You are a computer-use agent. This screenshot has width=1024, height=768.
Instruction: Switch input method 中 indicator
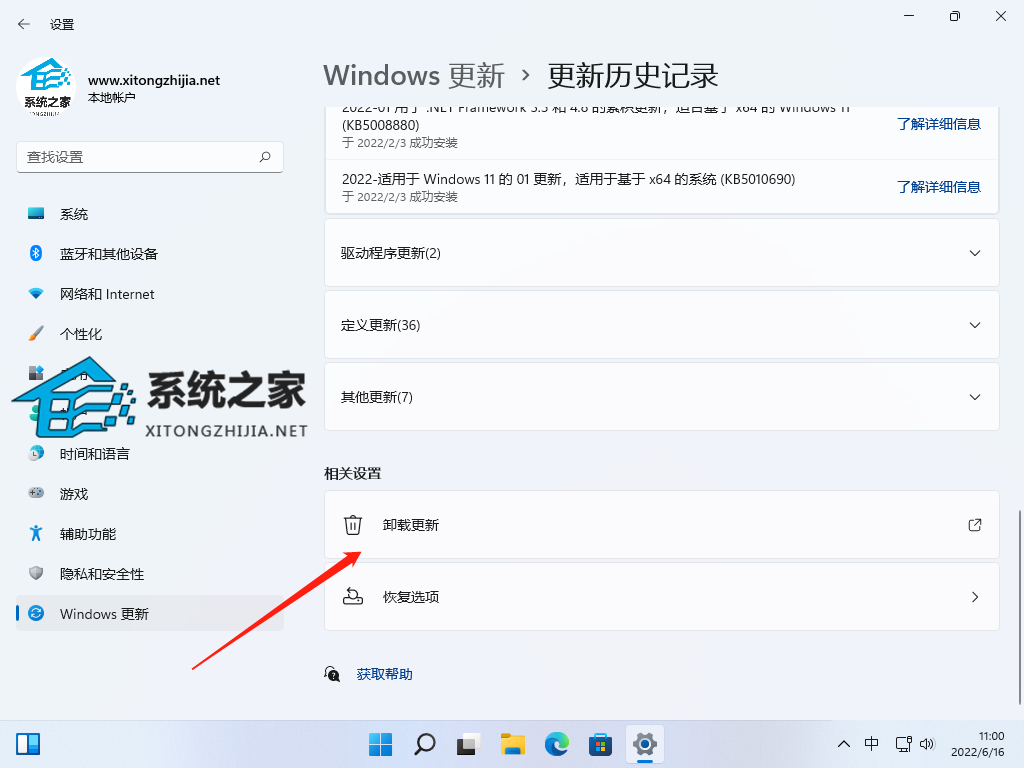pyautogui.click(x=872, y=744)
